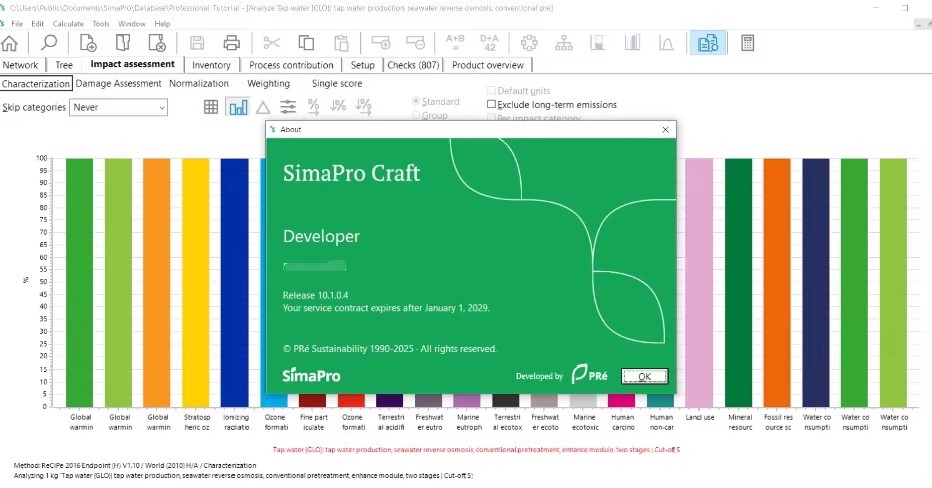The image size is (932, 488).
Task: Click the multi-bar compare icon
Action: click(x=632, y=43)
